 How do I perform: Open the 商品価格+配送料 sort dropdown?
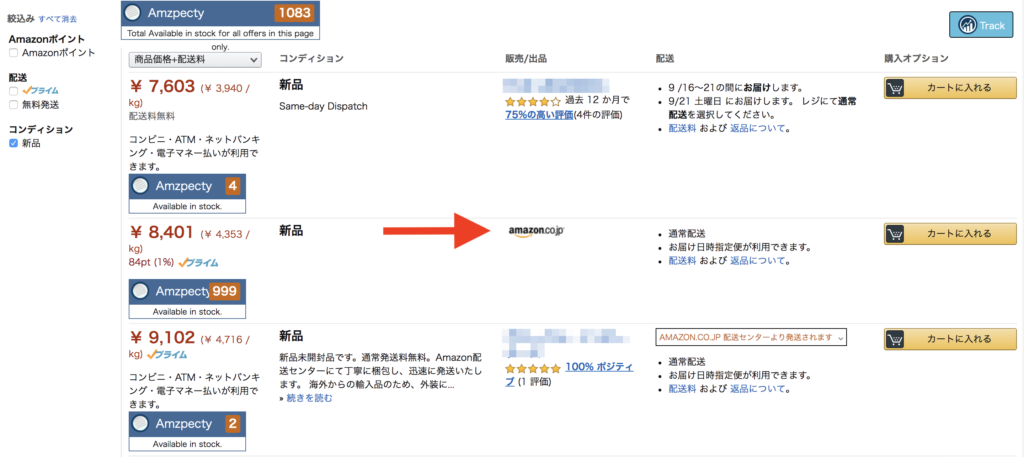195,59
